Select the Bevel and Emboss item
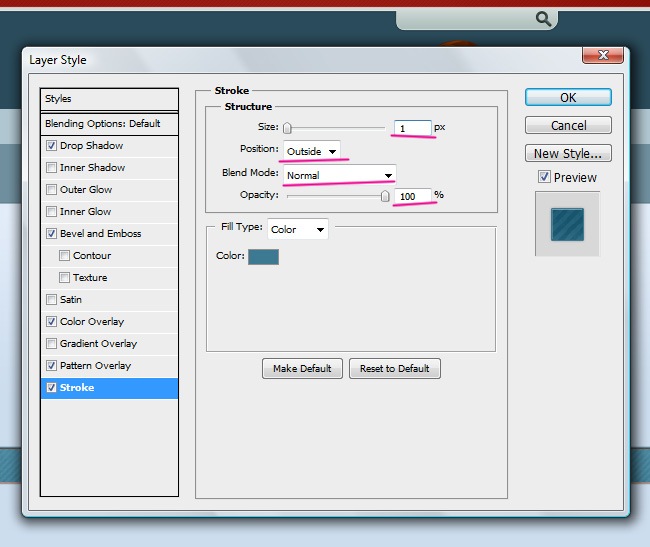This screenshot has height=547, width=650. [x=100, y=234]
